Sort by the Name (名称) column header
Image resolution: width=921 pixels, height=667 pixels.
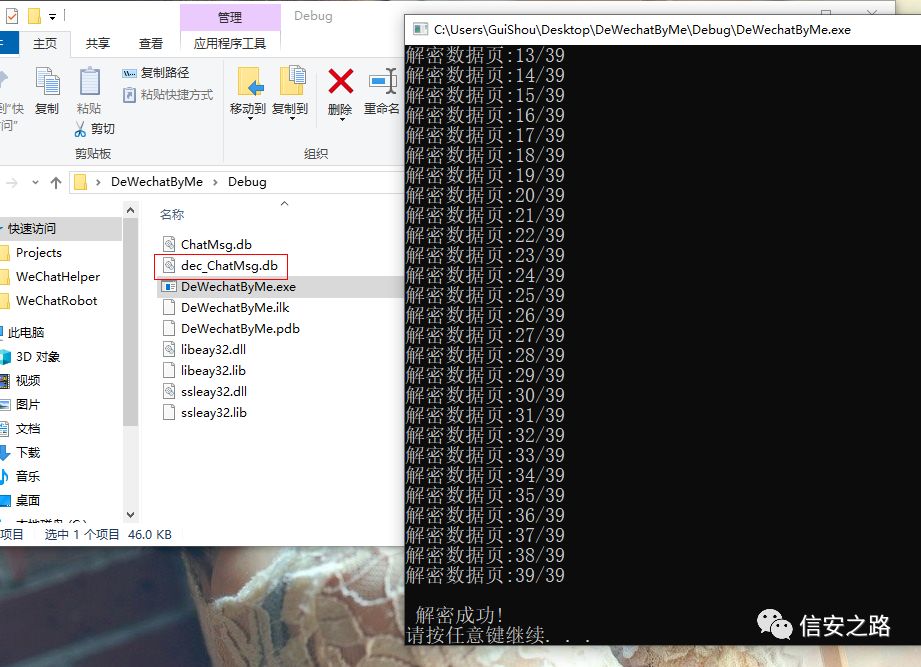[x=172, y=215]
